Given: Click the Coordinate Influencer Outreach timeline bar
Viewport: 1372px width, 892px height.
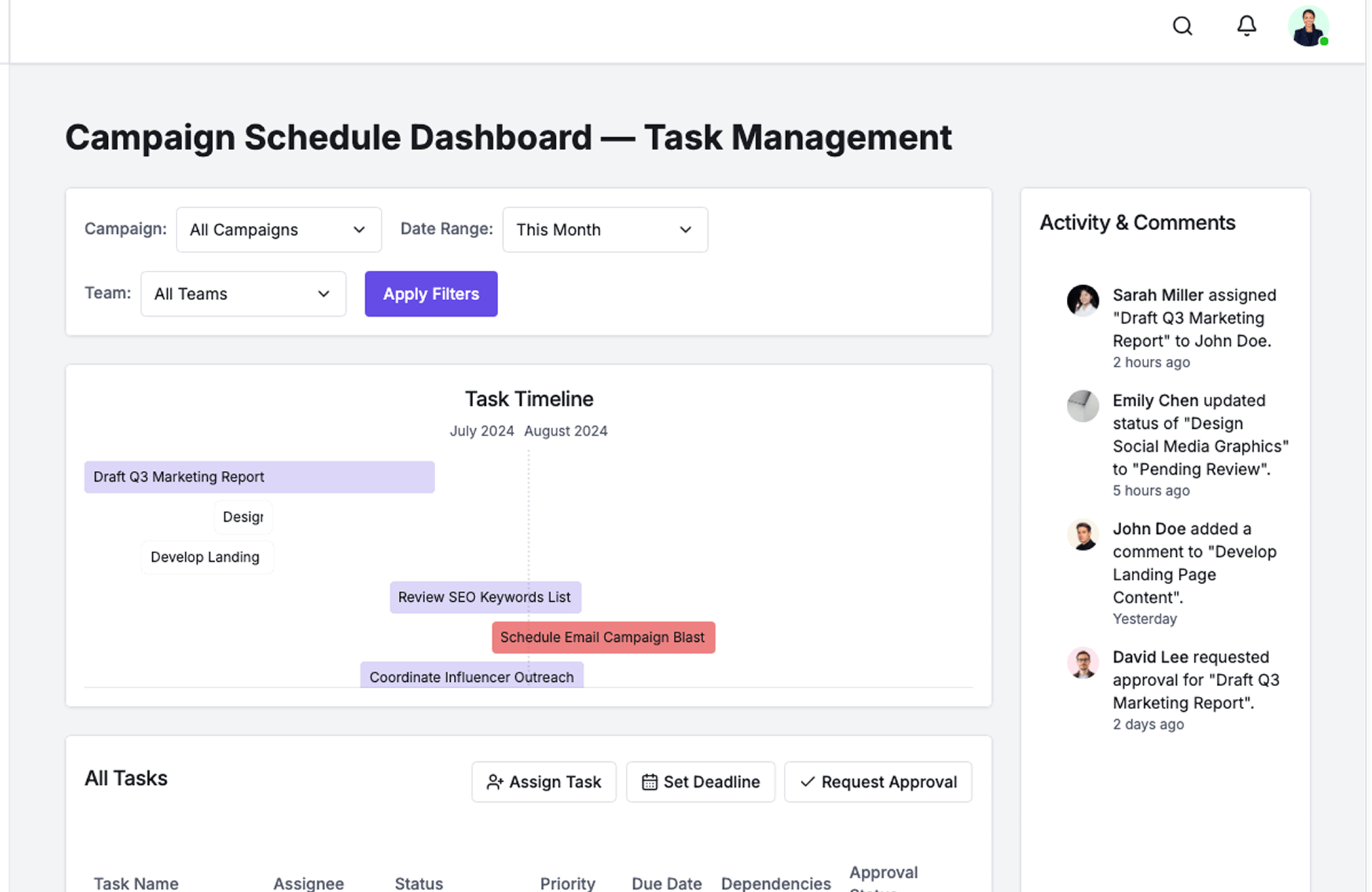Looking at the screenshot, I should [472, 675].
